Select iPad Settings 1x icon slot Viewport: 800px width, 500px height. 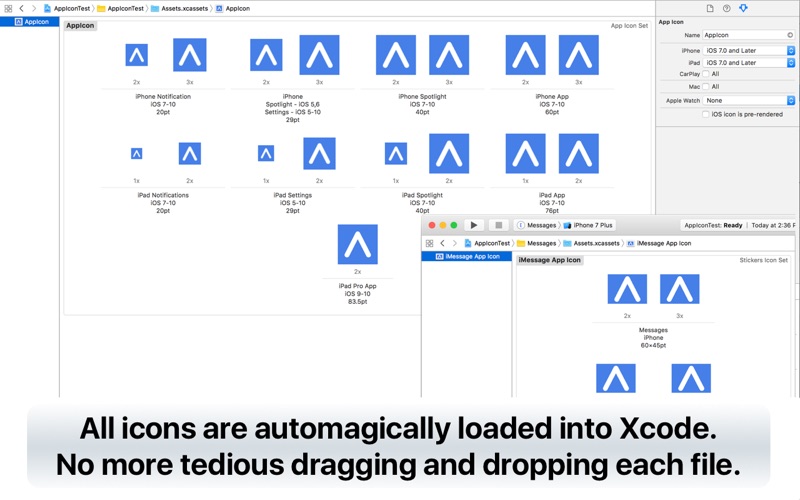point(266,154)
